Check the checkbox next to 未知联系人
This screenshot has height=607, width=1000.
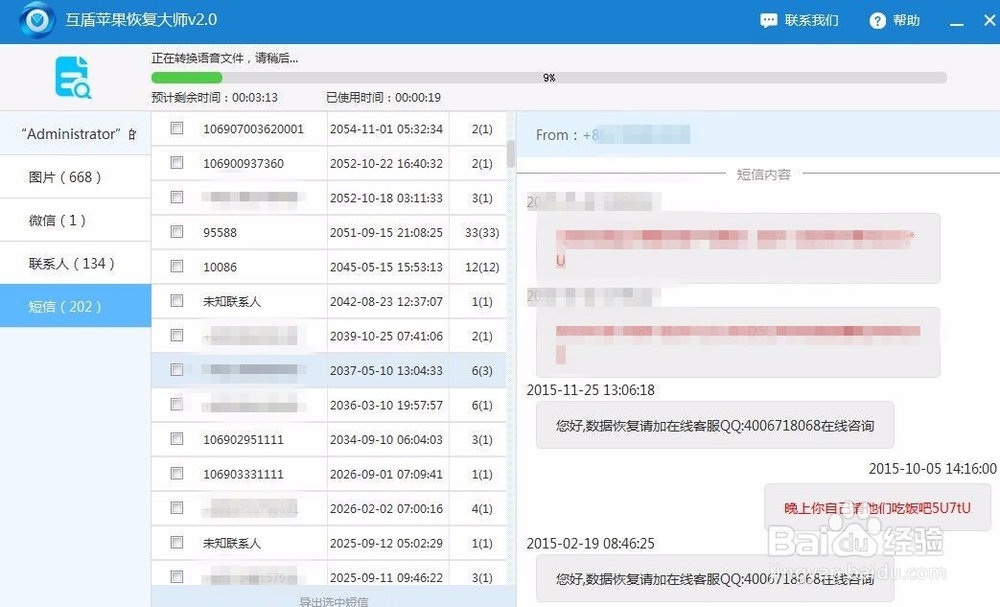point(176,301)
